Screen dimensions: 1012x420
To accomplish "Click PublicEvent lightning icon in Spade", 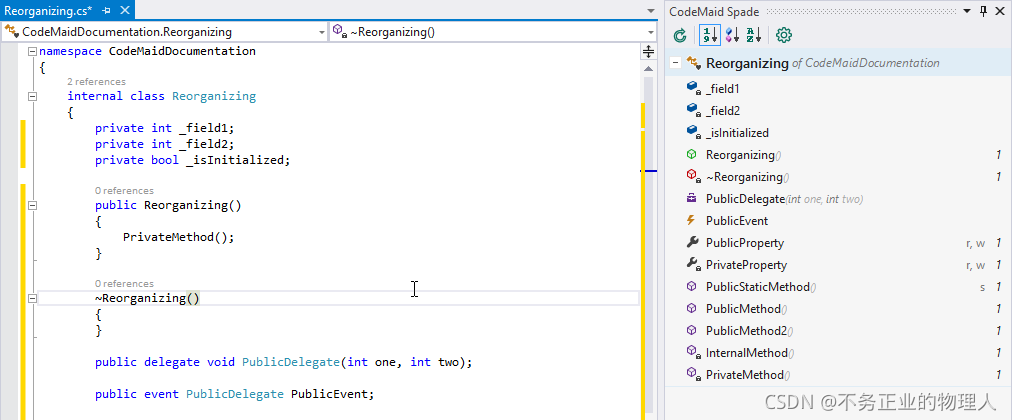I will click(691, 220).
